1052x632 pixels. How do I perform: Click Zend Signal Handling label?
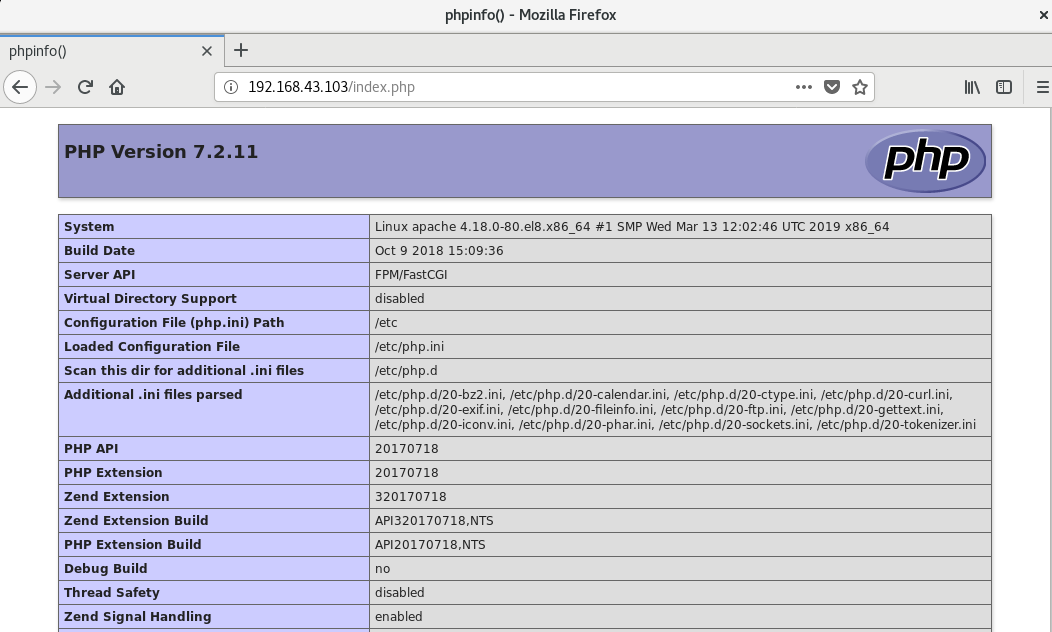[x=138, y=617]
